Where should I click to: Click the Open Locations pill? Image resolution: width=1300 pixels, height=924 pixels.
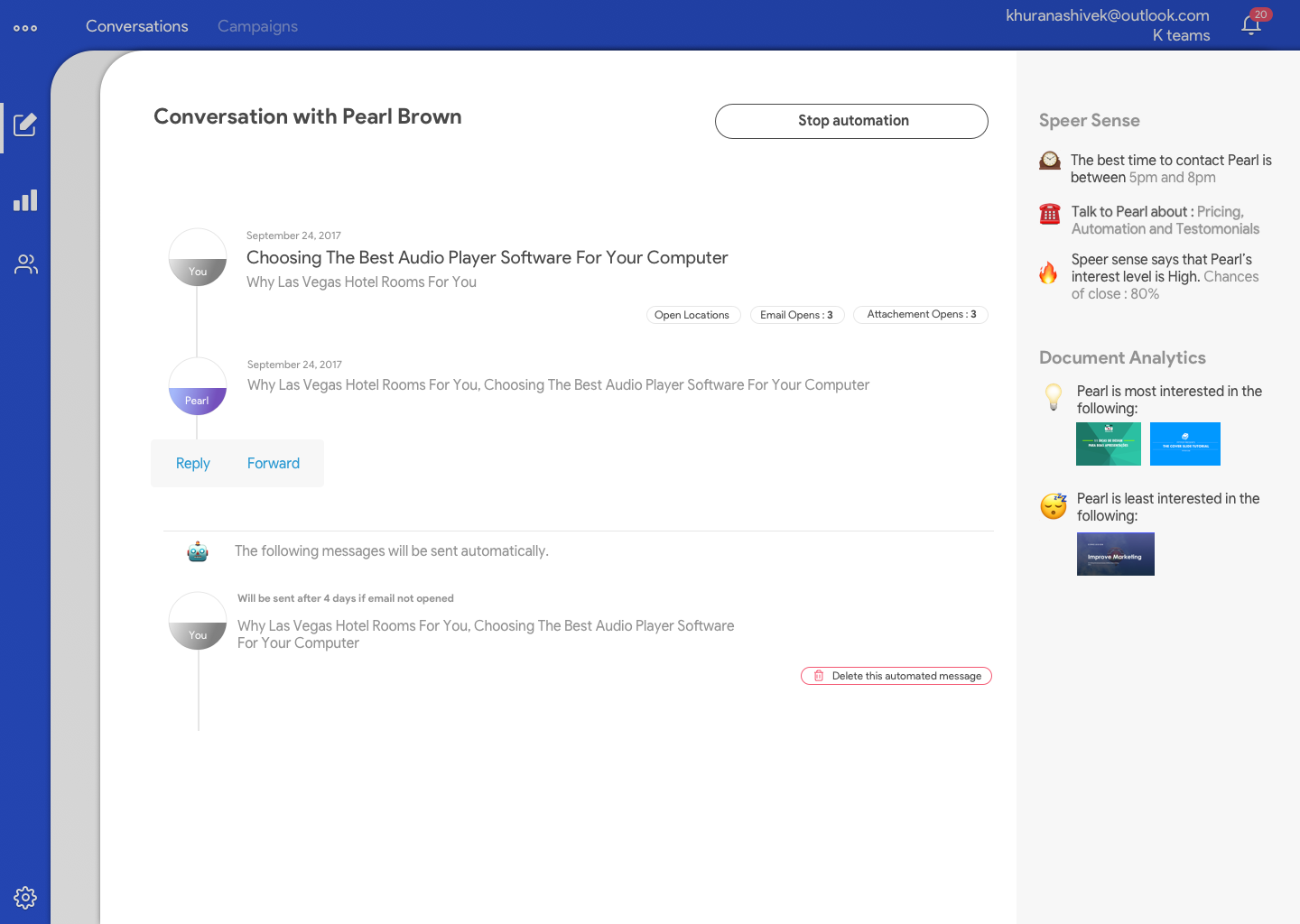692,315
